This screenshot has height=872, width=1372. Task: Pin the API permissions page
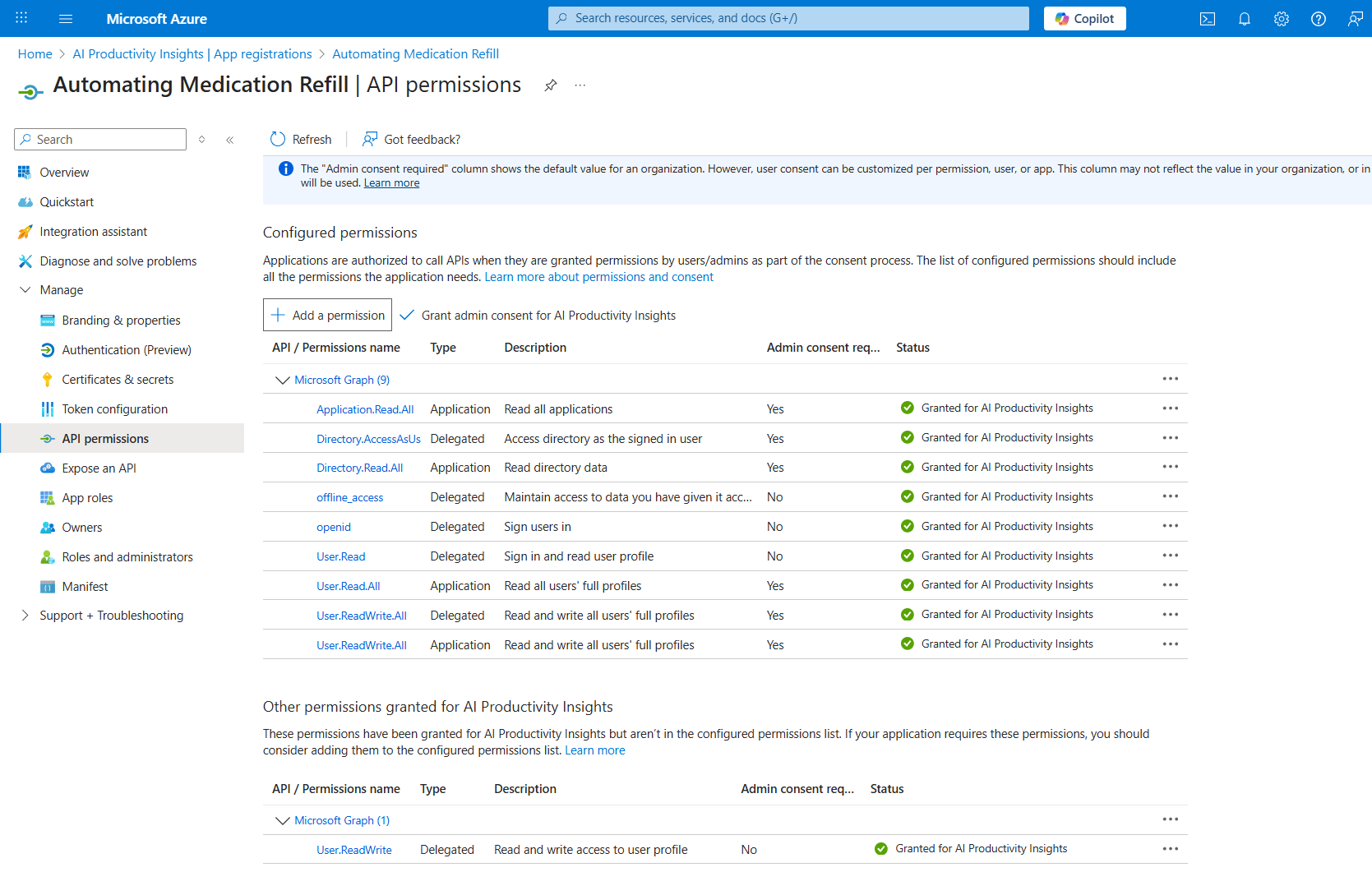point(551,85)
